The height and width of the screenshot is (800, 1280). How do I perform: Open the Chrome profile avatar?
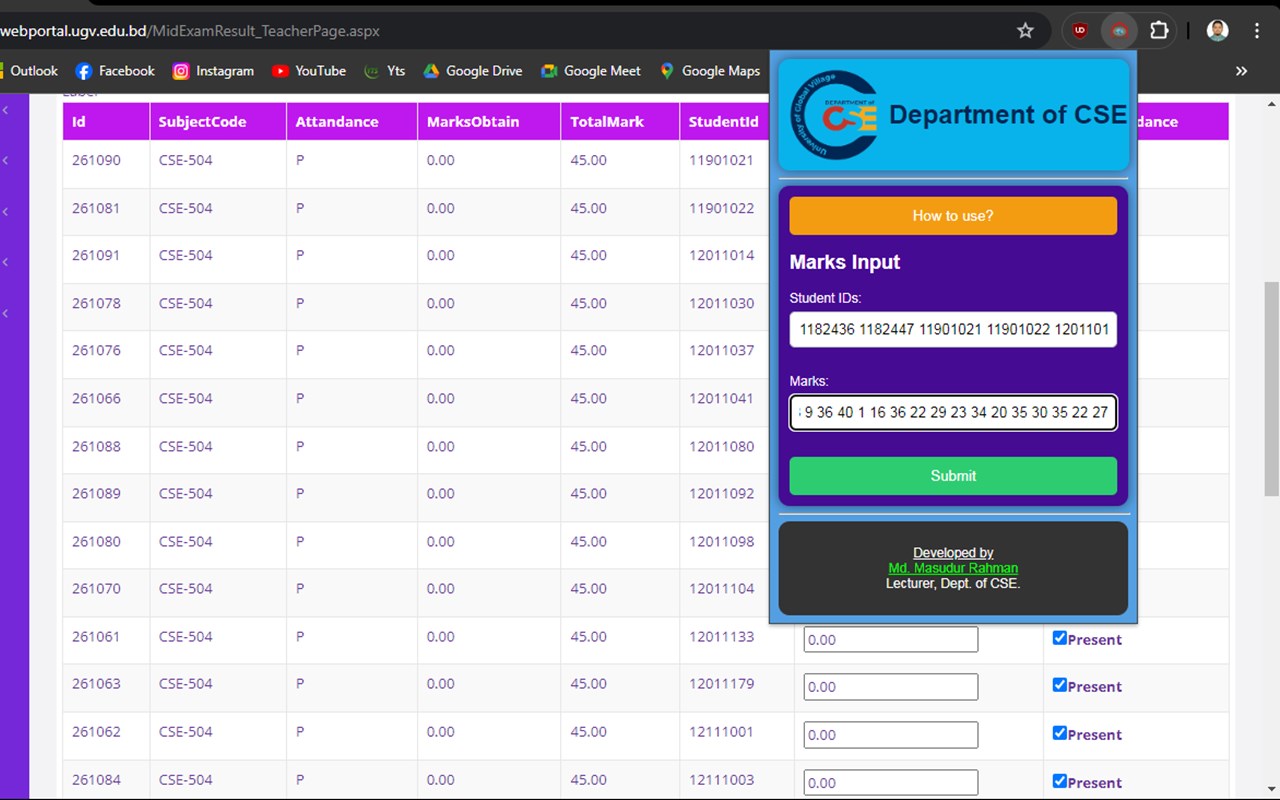(1217, 31)
